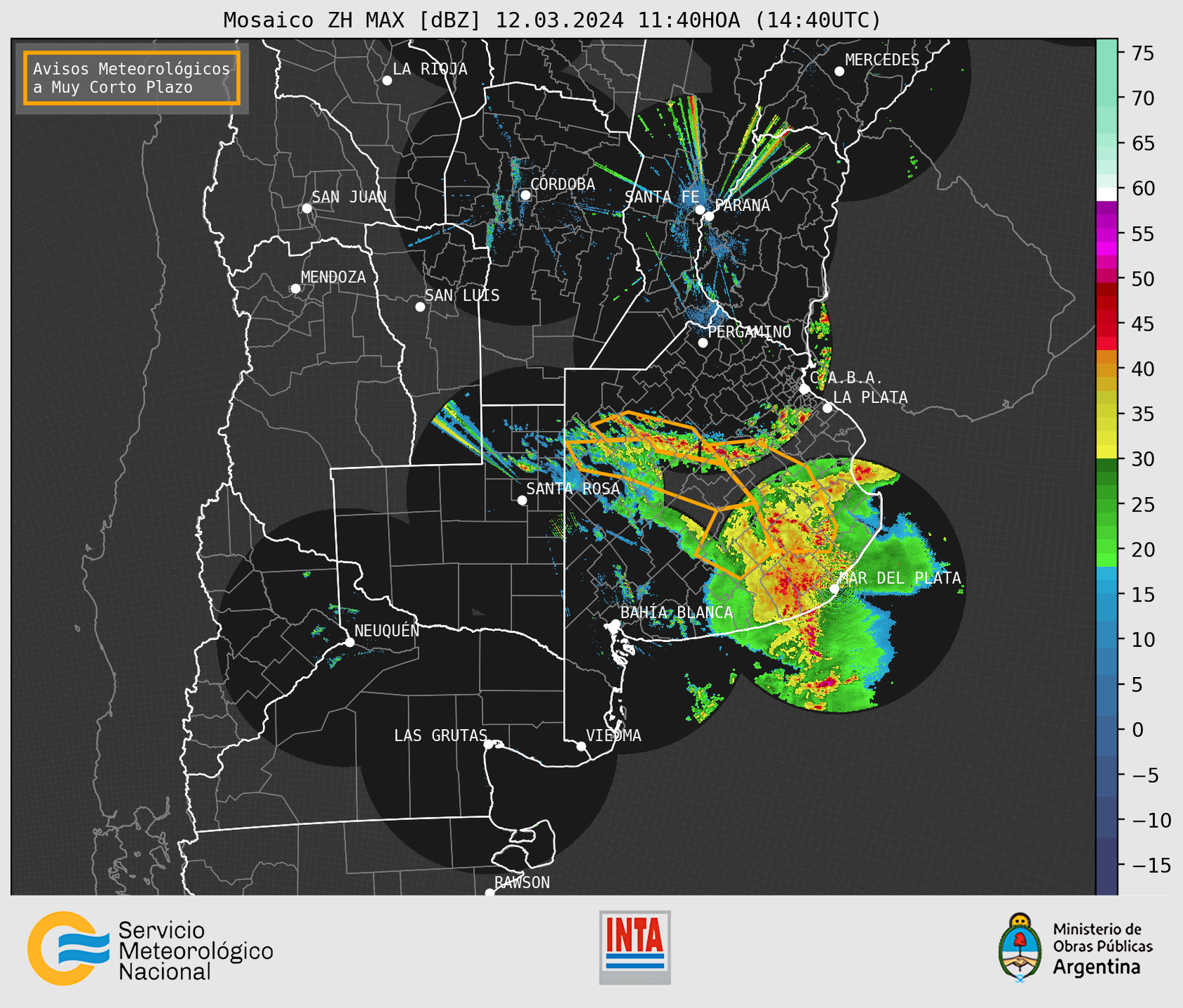Click the NEUQUÉN label text

coord(387,631)
